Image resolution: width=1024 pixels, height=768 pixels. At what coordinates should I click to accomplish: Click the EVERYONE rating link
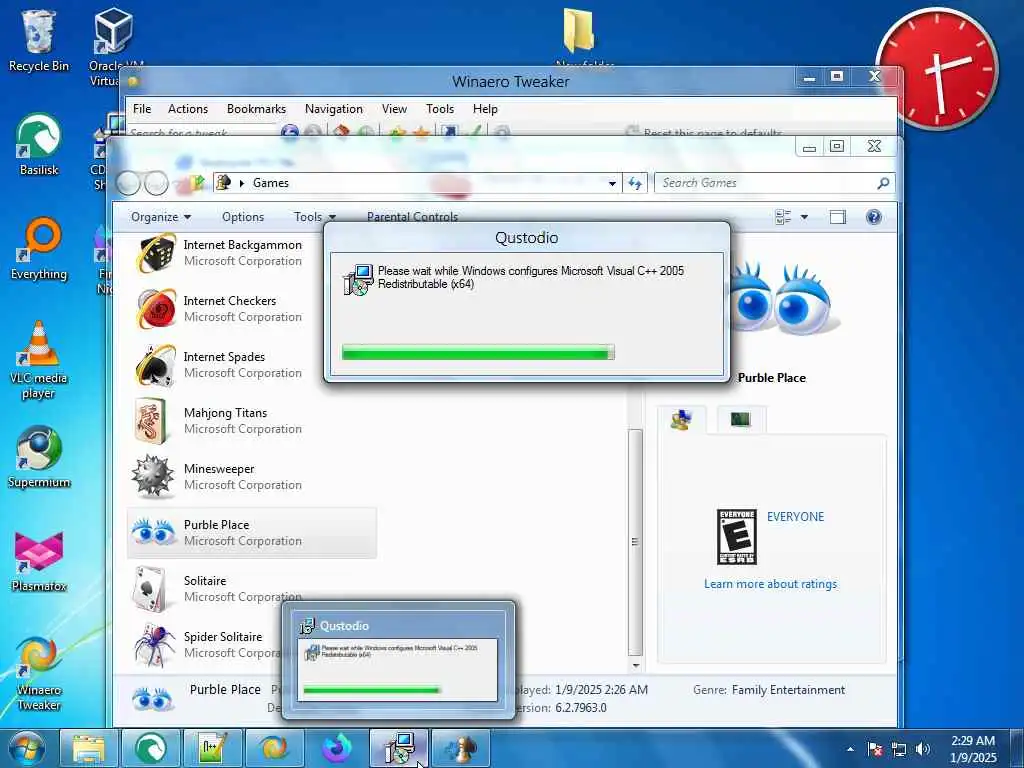click(x=795, y=517)
